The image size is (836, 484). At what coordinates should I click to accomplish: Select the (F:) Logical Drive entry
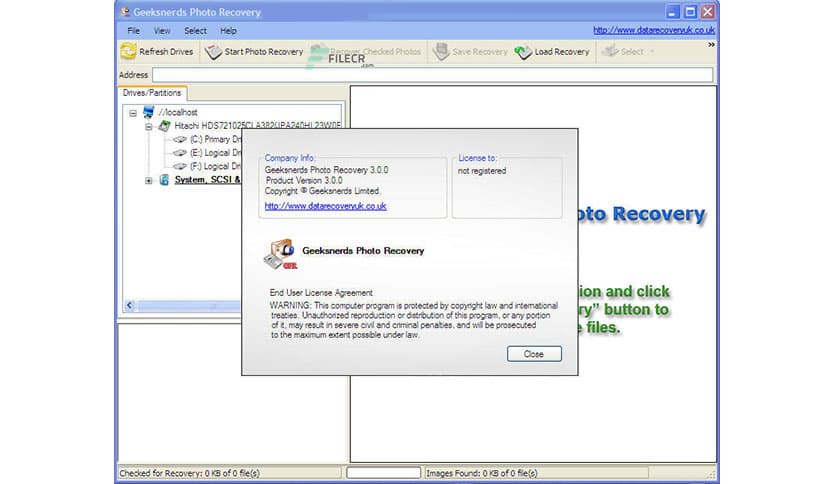215,166
